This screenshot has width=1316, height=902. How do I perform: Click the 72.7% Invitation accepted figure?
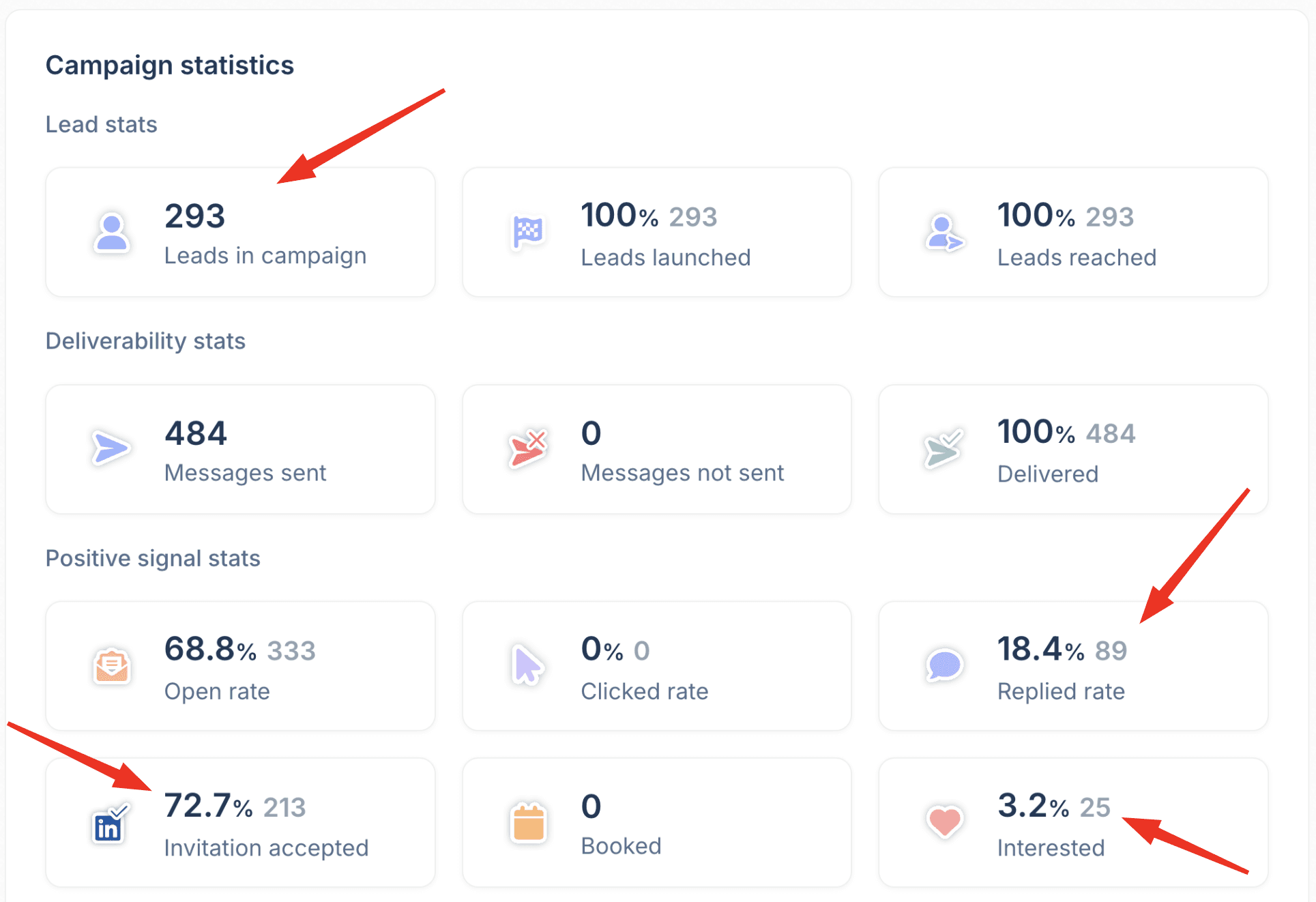pos(208,806)
